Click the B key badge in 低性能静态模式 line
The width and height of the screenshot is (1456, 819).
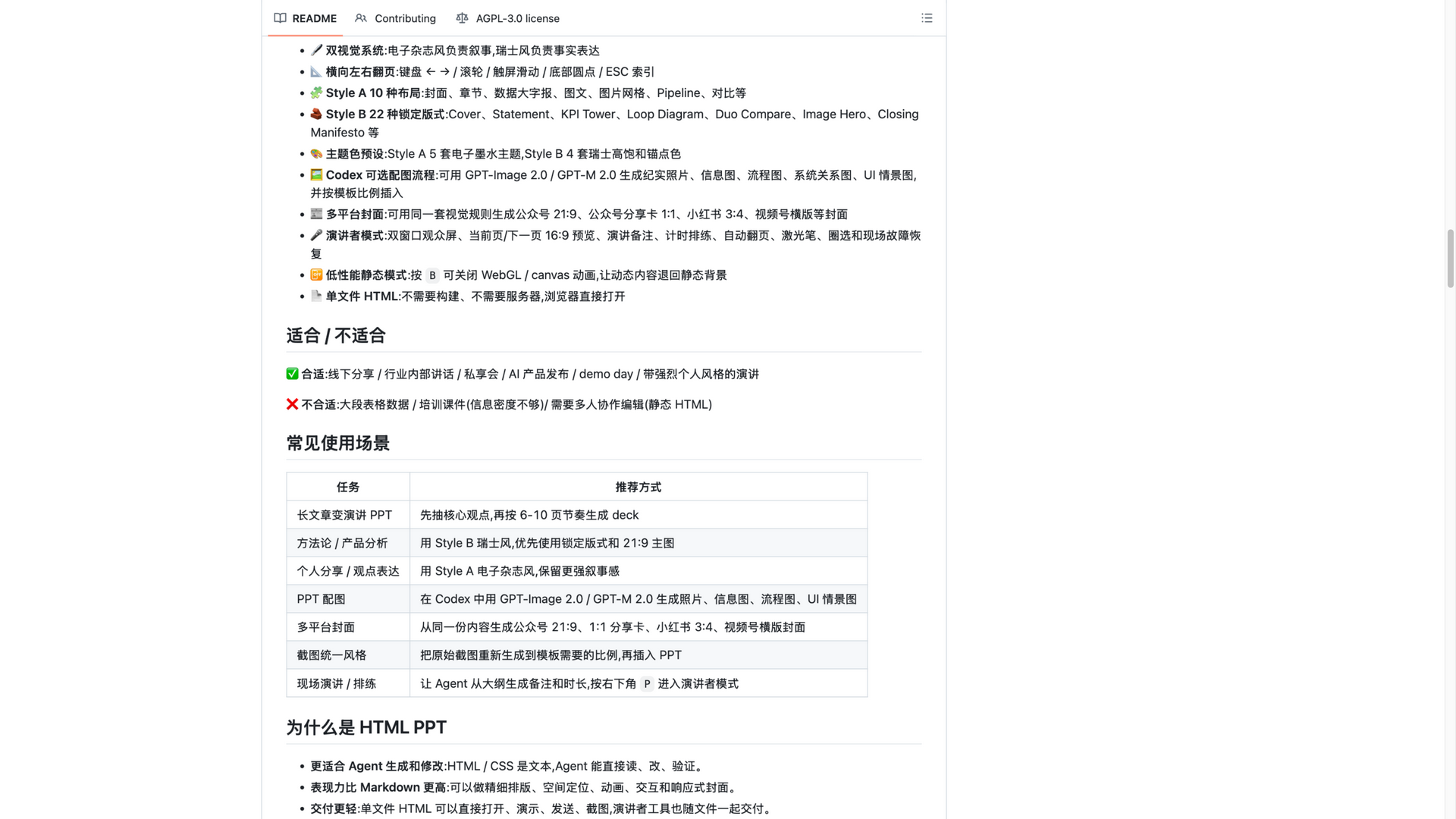432,275
